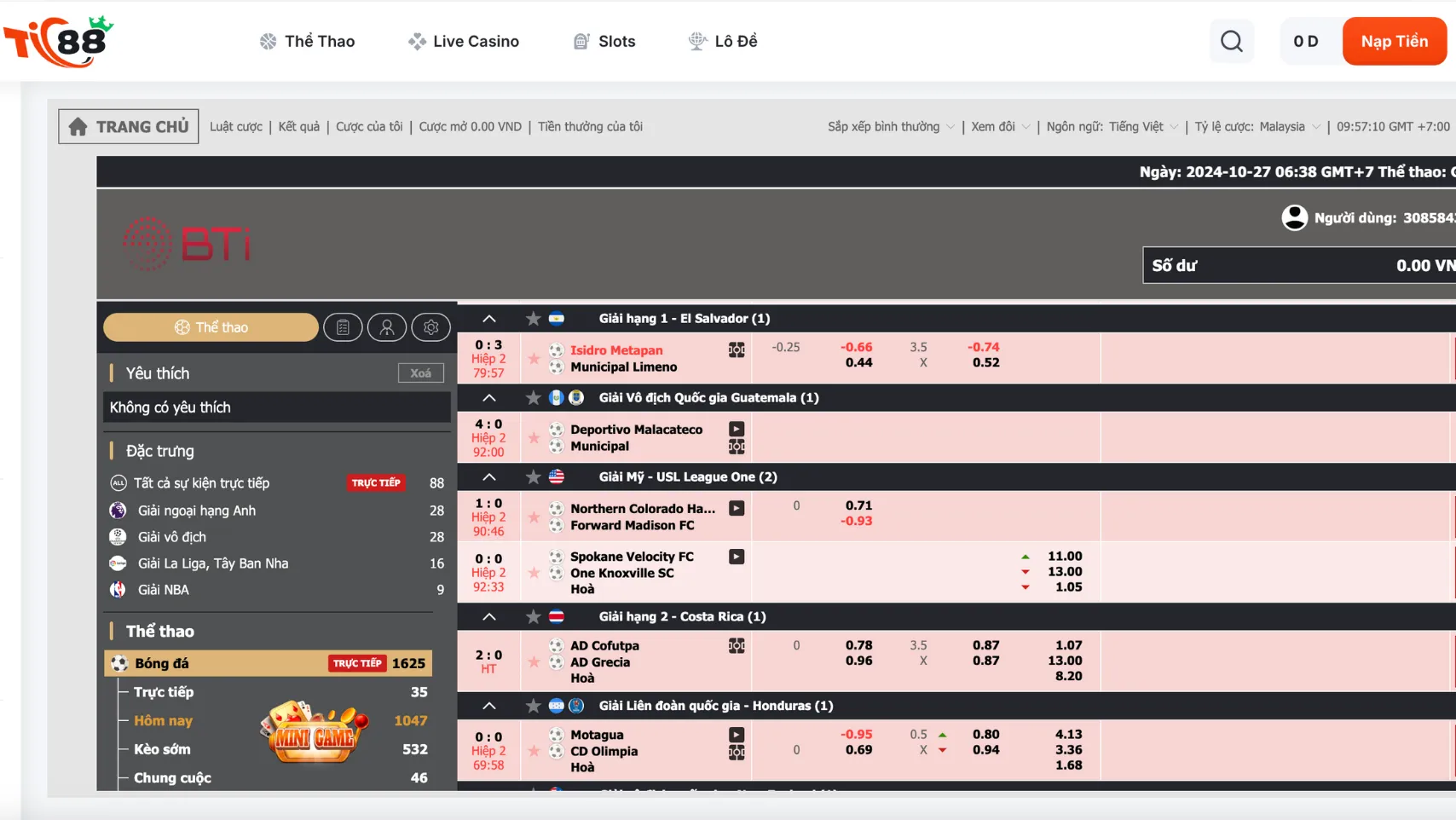This screenshot has height=820, width=1456.
Task: Star the Costa Rica league header
Action: coord(534,617)
